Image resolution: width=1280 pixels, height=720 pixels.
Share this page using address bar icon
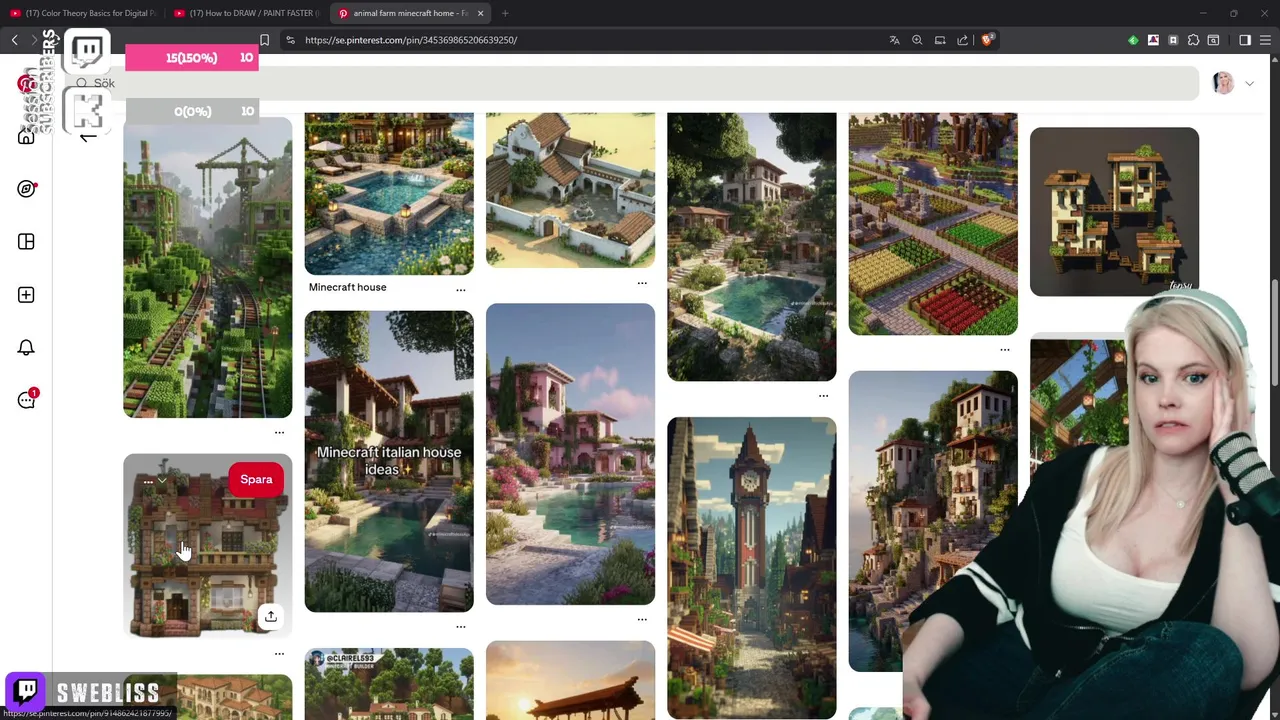(963, 40)
